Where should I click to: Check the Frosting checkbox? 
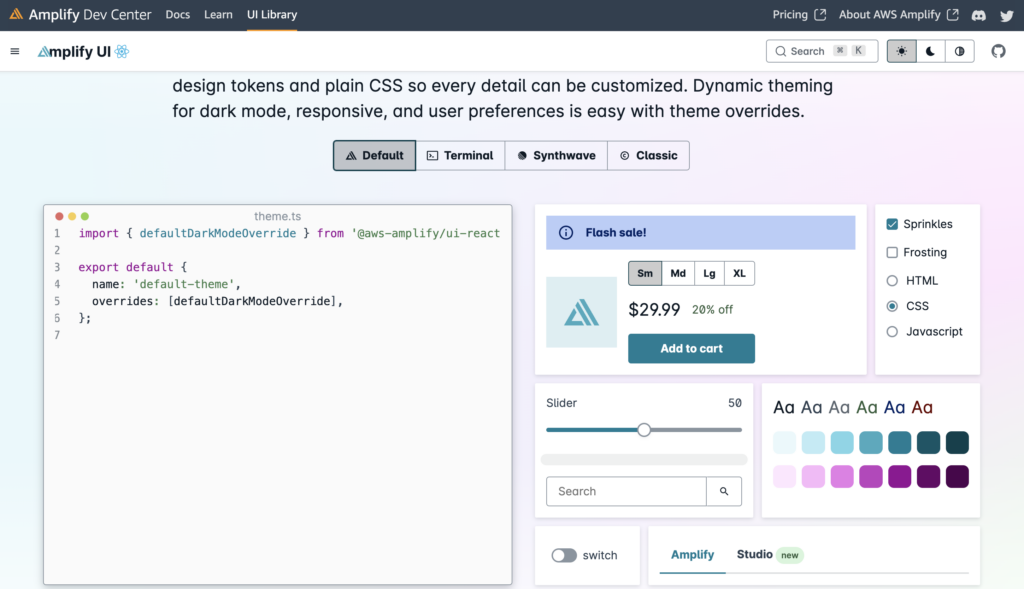[892, 252]
